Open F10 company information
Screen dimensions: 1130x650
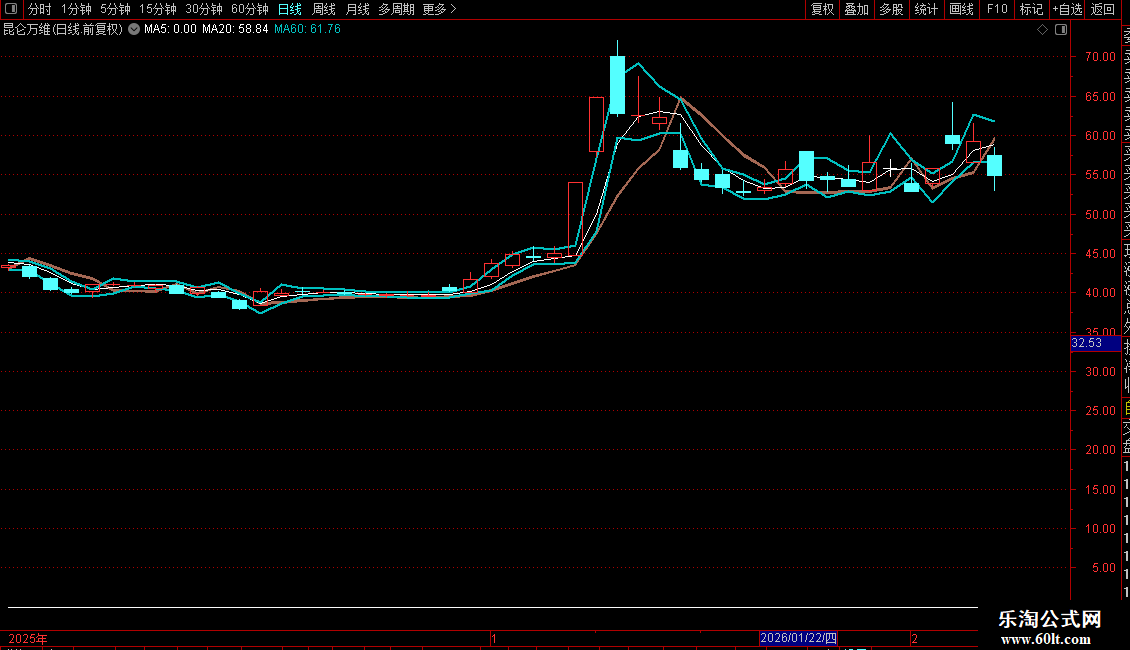[x=997, y=9]
